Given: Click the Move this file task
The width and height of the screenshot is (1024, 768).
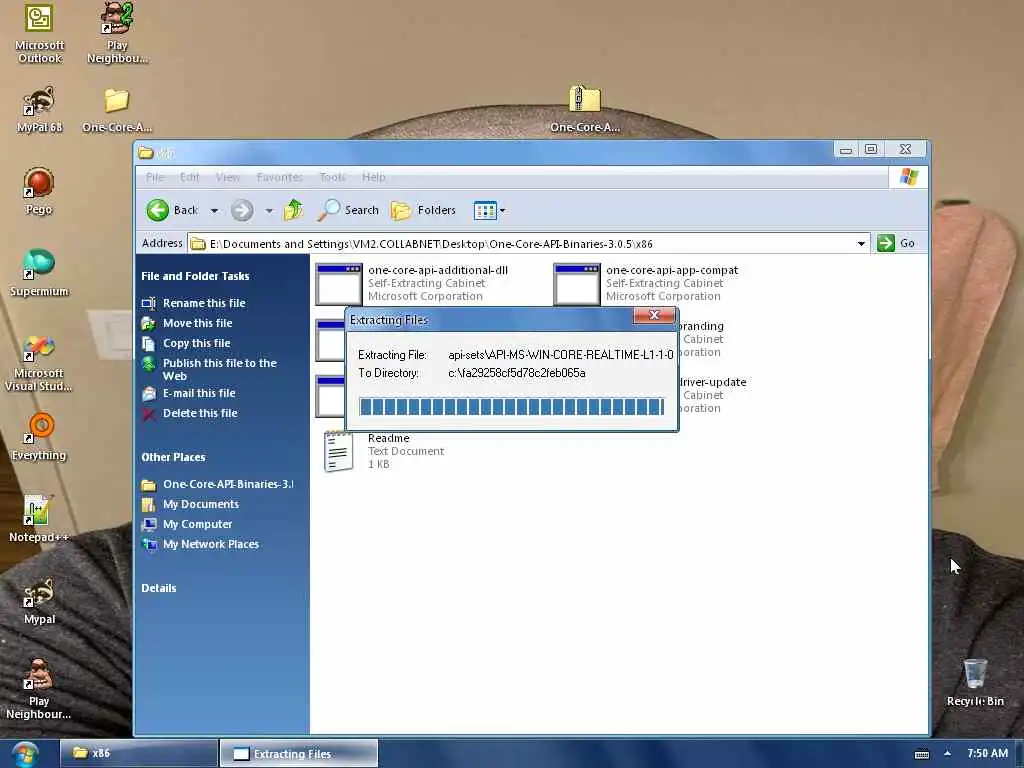Looking at the screenshot, I should pos(197,323).
